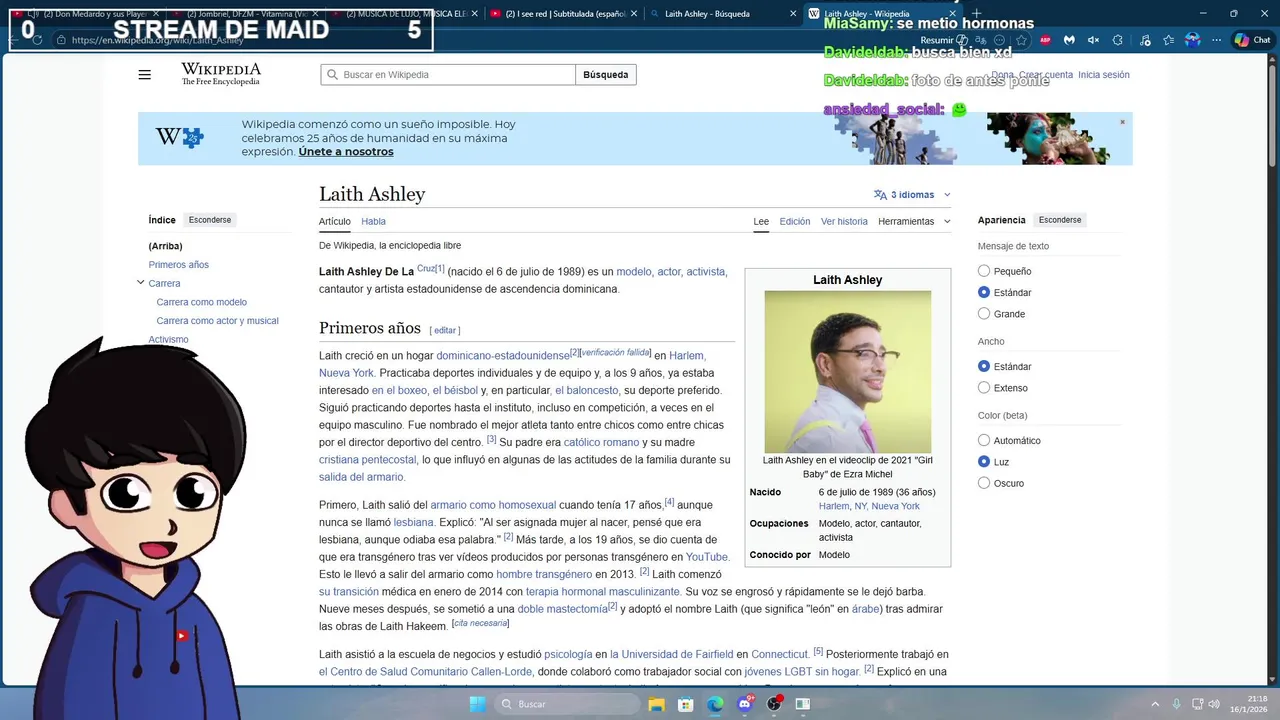Open the media control music note icon
Image resolution: width=1280 pixels, height=720 pixels.
(x=1145, y=40)
